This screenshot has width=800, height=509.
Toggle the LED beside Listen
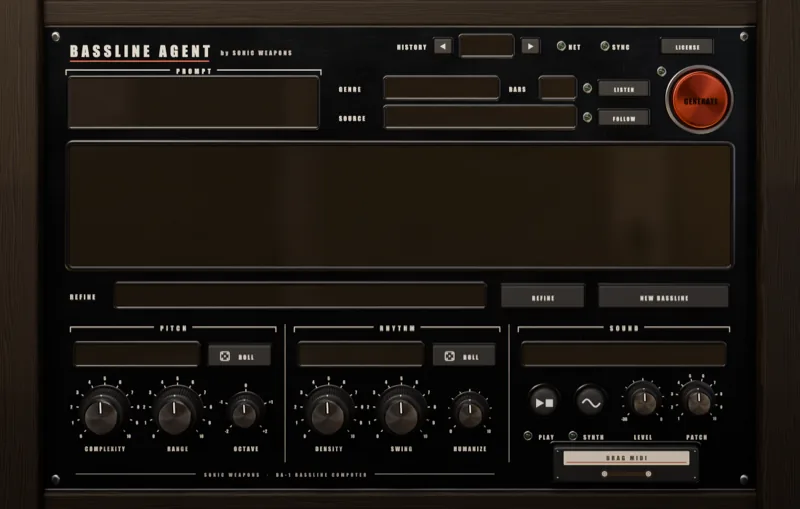coord(587,88)
